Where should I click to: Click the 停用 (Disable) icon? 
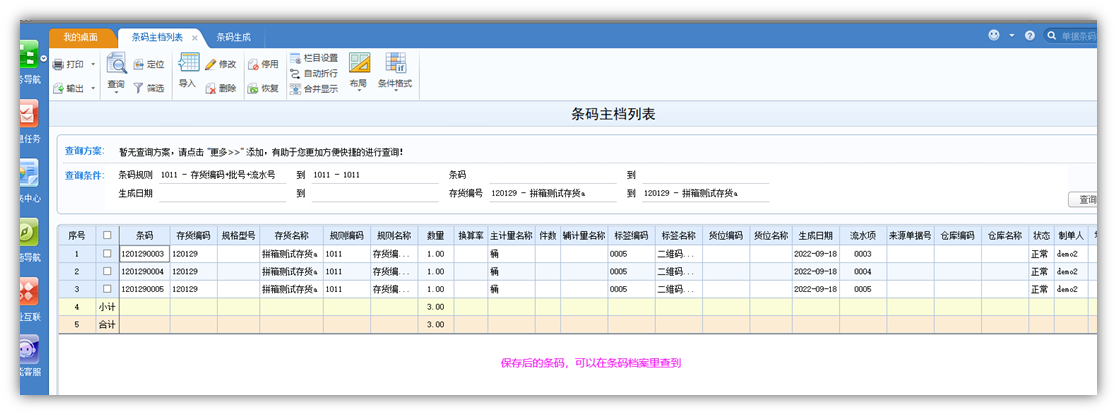[253, 65]
